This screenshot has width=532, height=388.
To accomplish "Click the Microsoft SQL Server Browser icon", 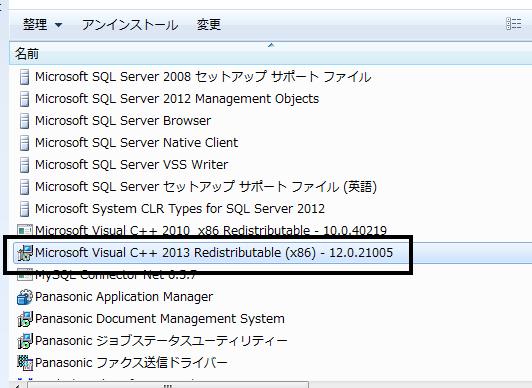I will [x=24, y=121].
